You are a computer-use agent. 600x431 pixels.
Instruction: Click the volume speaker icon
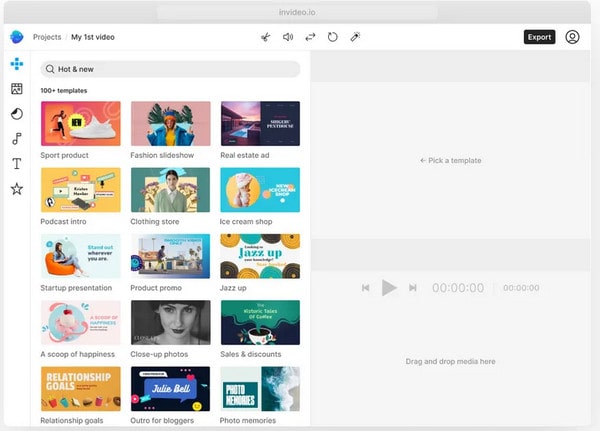tap(288, 37)
